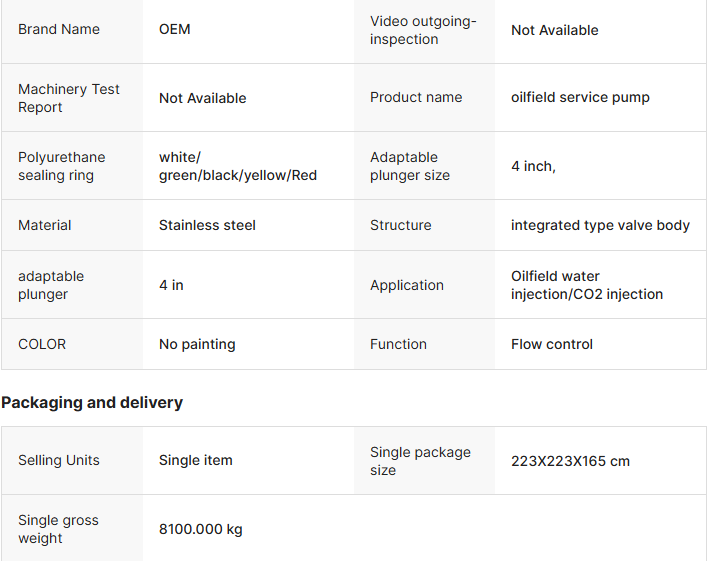Click the 'Machinery Test Report' label
The height and width of the screenshot is (561, 707).
(69, 98)
